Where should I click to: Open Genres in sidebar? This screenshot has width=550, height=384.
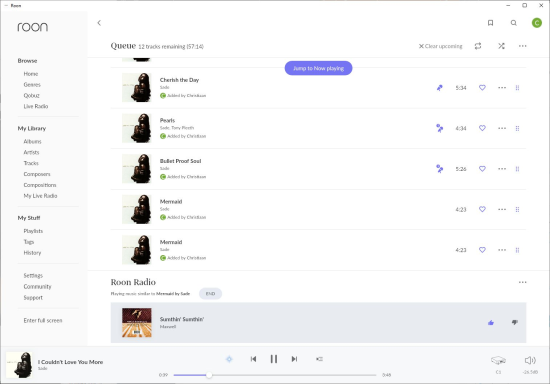[x=32, y=85]
